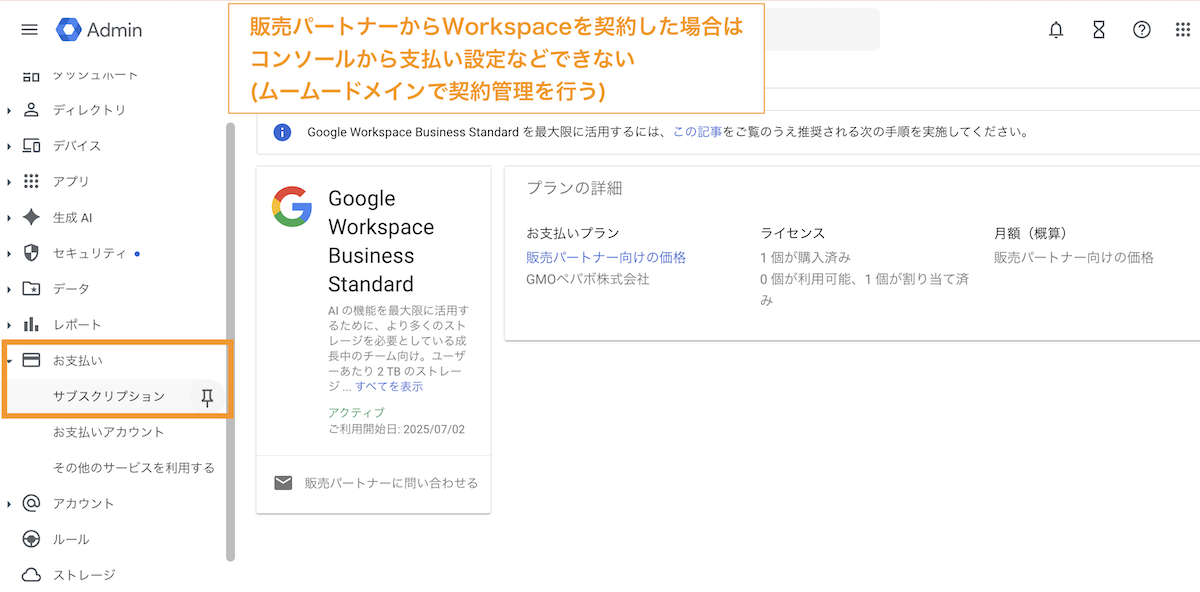The width and height of the screenshot is (1200, 592).
Task: Click the 生成 AI sparkle icon
Action: (x=31, y=217)
